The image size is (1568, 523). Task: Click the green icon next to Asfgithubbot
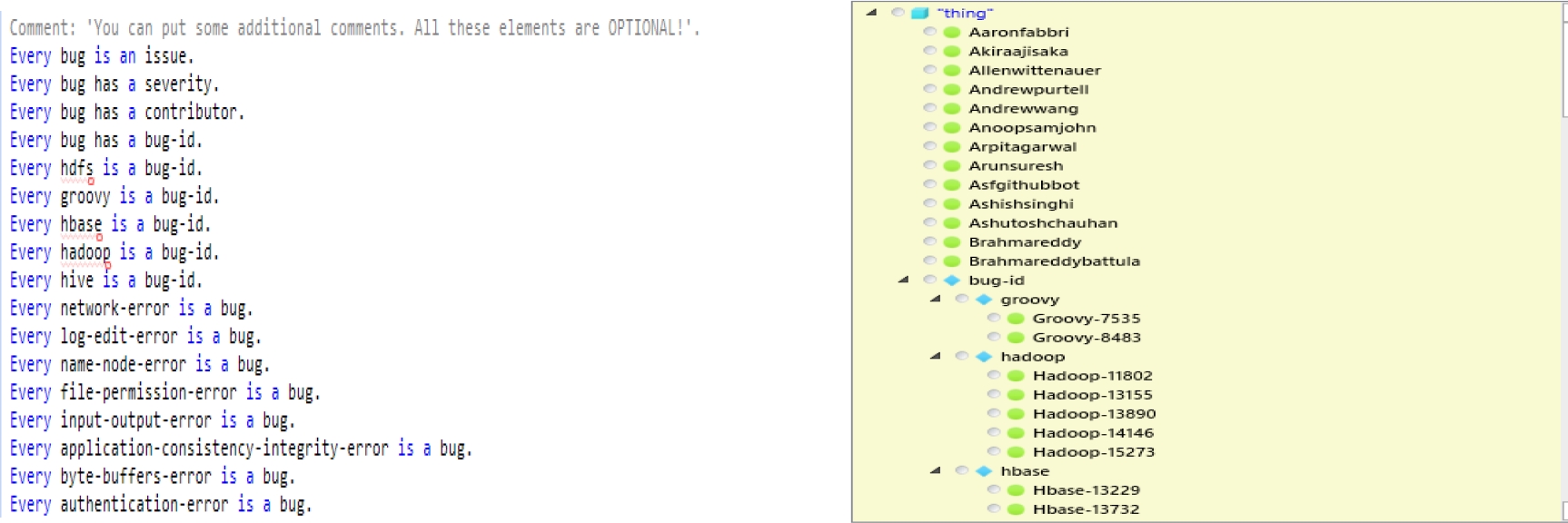point(951,185)
